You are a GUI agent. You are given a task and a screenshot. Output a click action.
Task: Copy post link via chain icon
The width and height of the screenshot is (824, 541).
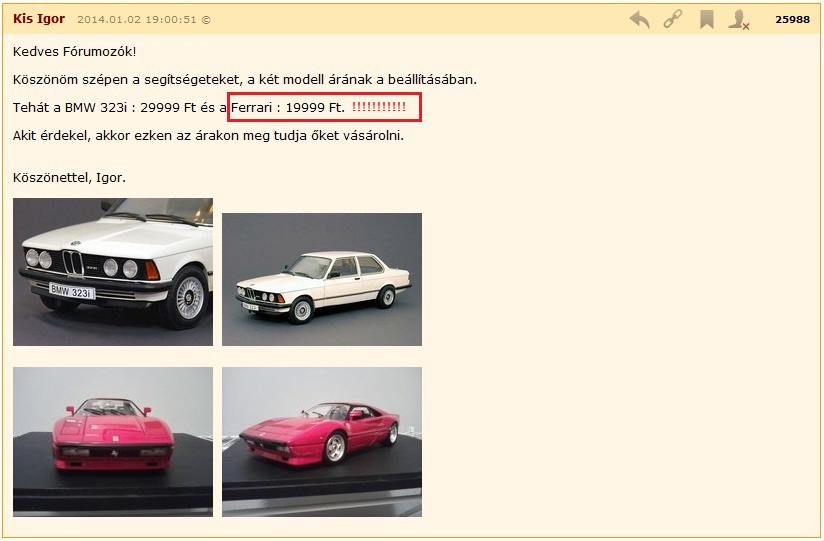click(673, 19)
